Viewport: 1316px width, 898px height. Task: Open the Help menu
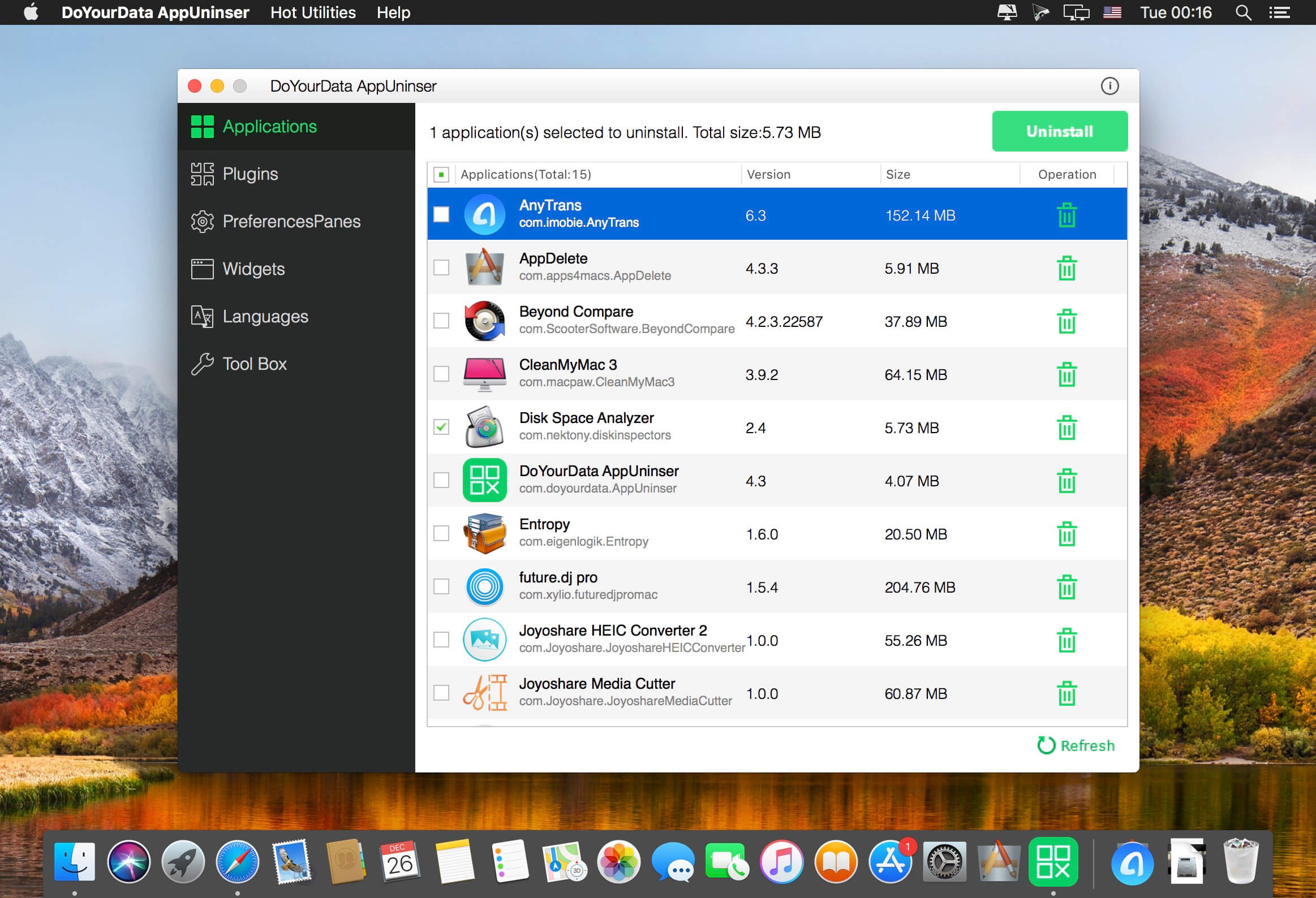pos(394,12)
